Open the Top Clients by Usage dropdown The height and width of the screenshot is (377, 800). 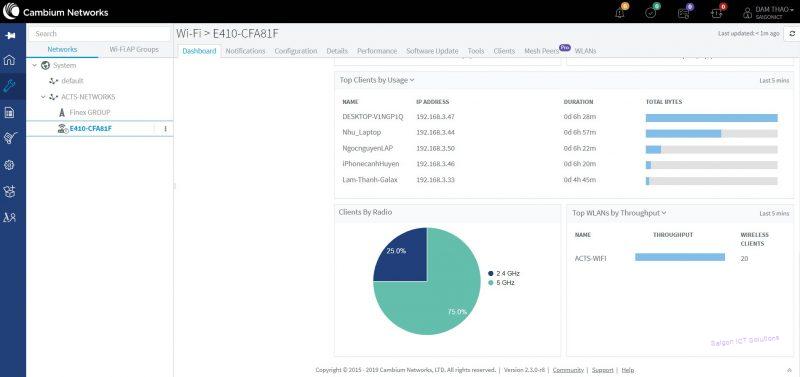click(377, 80)
